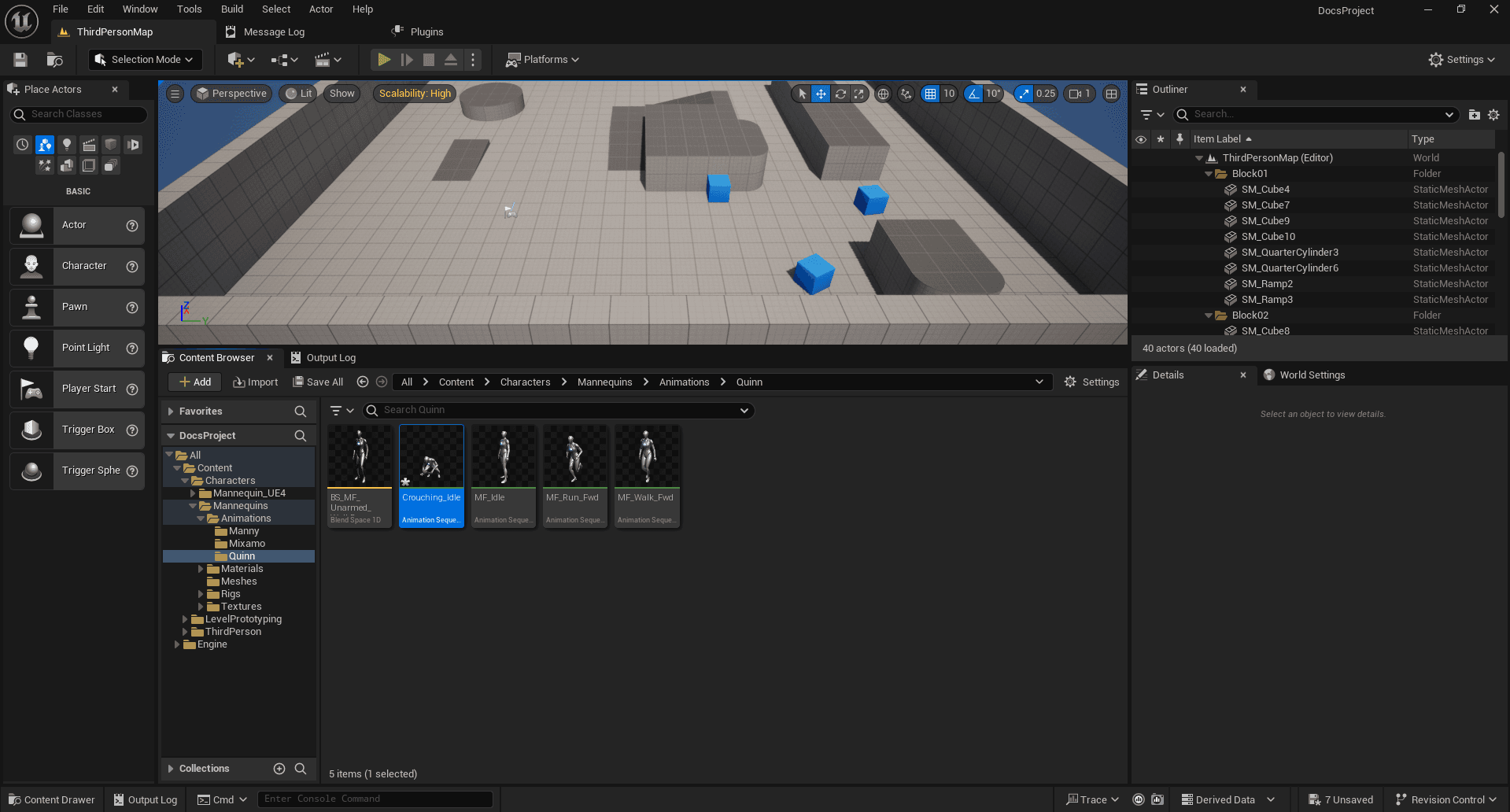This screenshot has width=1510, height=812.
Task: Click the Skip/Advance frame playback button
Action: pyautogui.click(x=406, y=60)
